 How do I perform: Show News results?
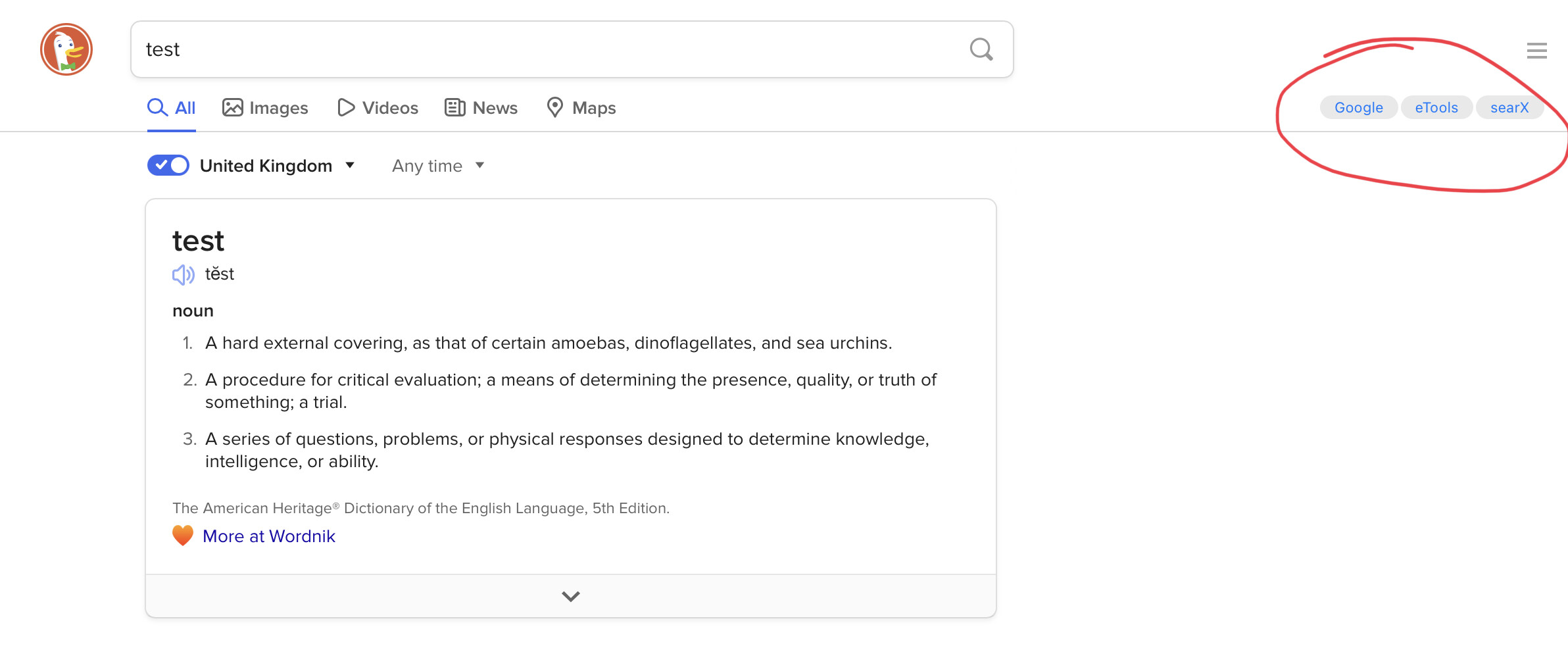coord(481,108)
